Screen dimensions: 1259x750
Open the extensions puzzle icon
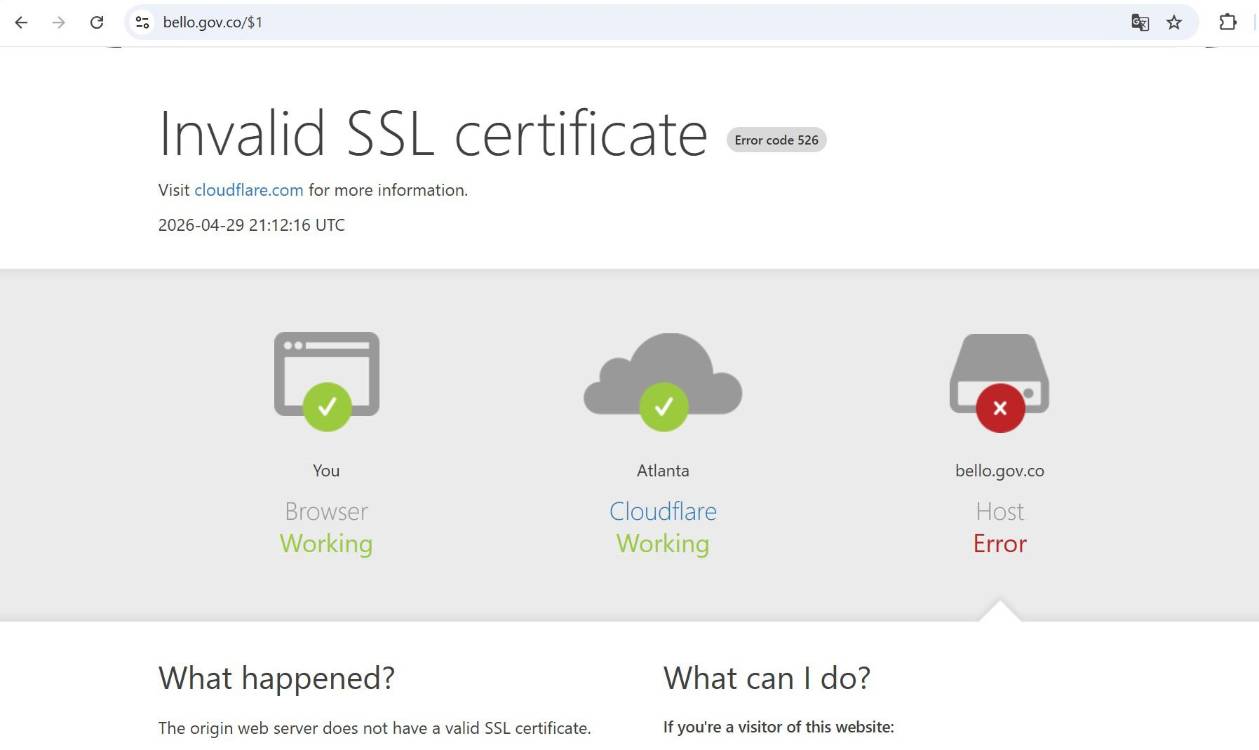pos(1227,22)
